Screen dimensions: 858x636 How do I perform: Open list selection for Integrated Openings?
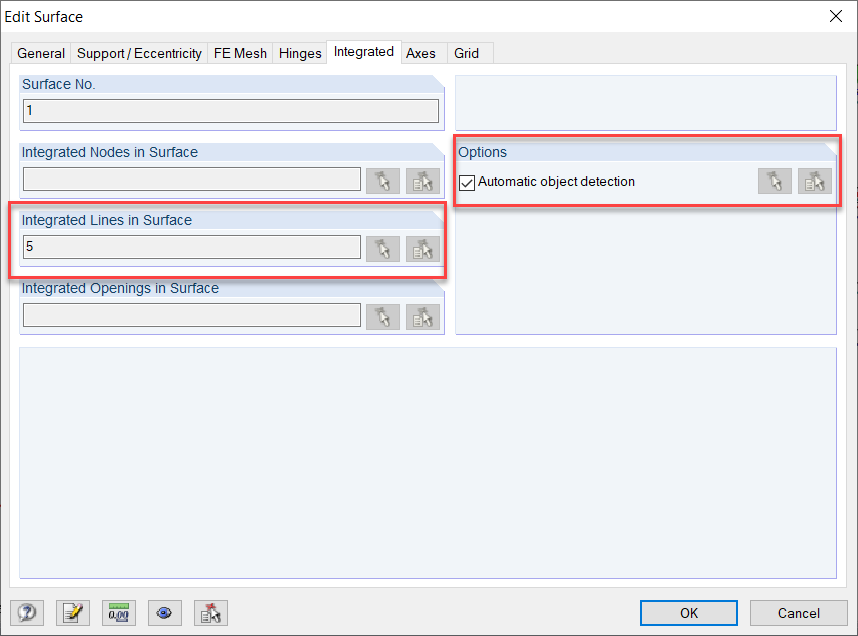422,315
